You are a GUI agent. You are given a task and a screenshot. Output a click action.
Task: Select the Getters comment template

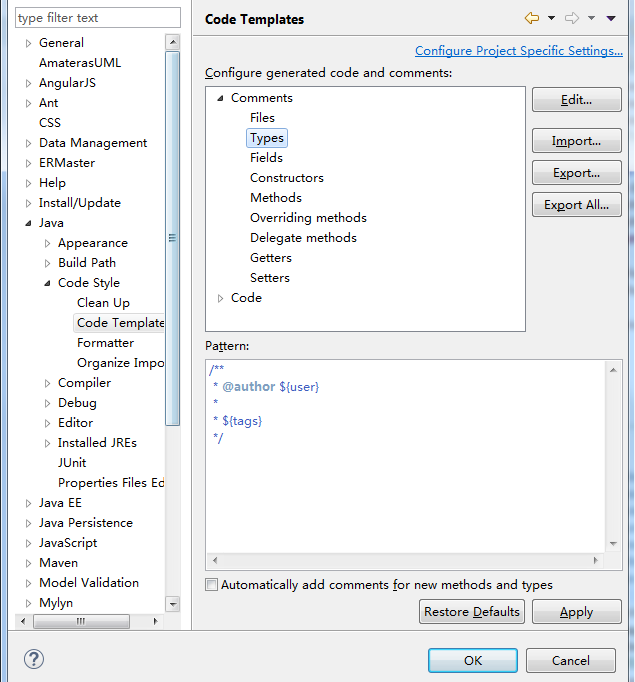[x=271, y=258]
